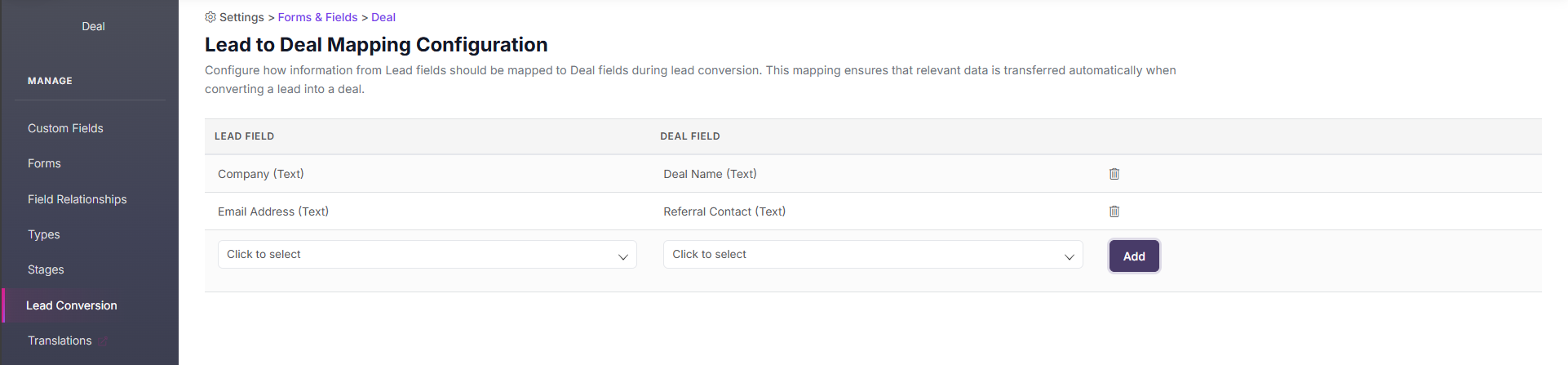
Task: Select the Referral Contact (Text) deal cell
Action: pos(724,211)
